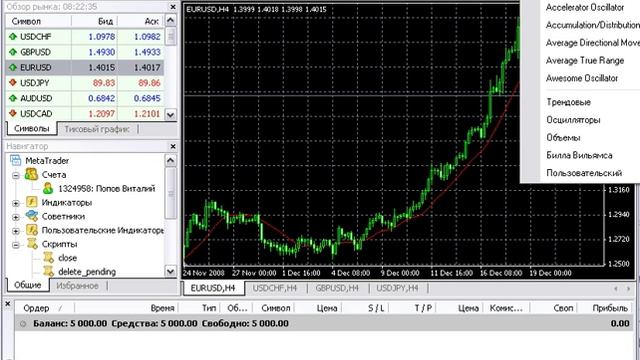Click the Market Watch scroll up arrow
Screen dimensions: 640x360
pos(171,20)
